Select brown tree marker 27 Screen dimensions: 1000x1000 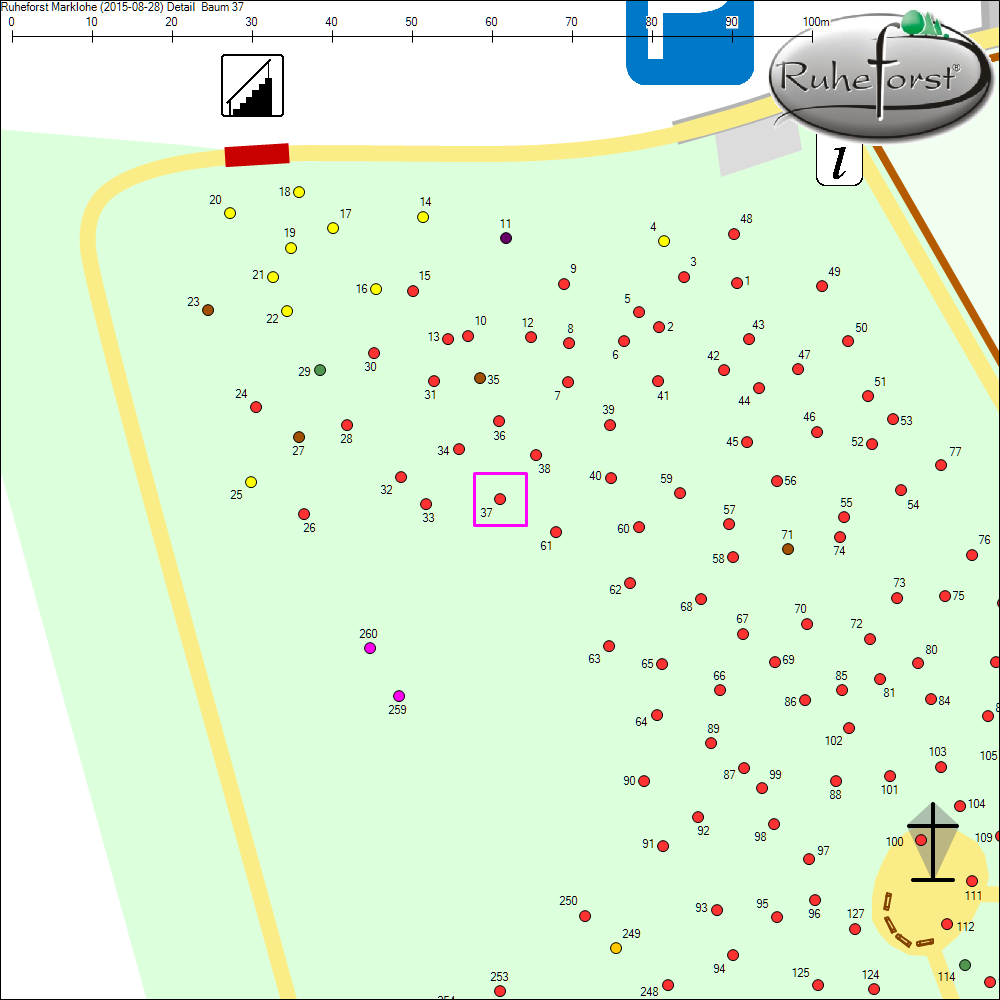(x=299, y=437)
